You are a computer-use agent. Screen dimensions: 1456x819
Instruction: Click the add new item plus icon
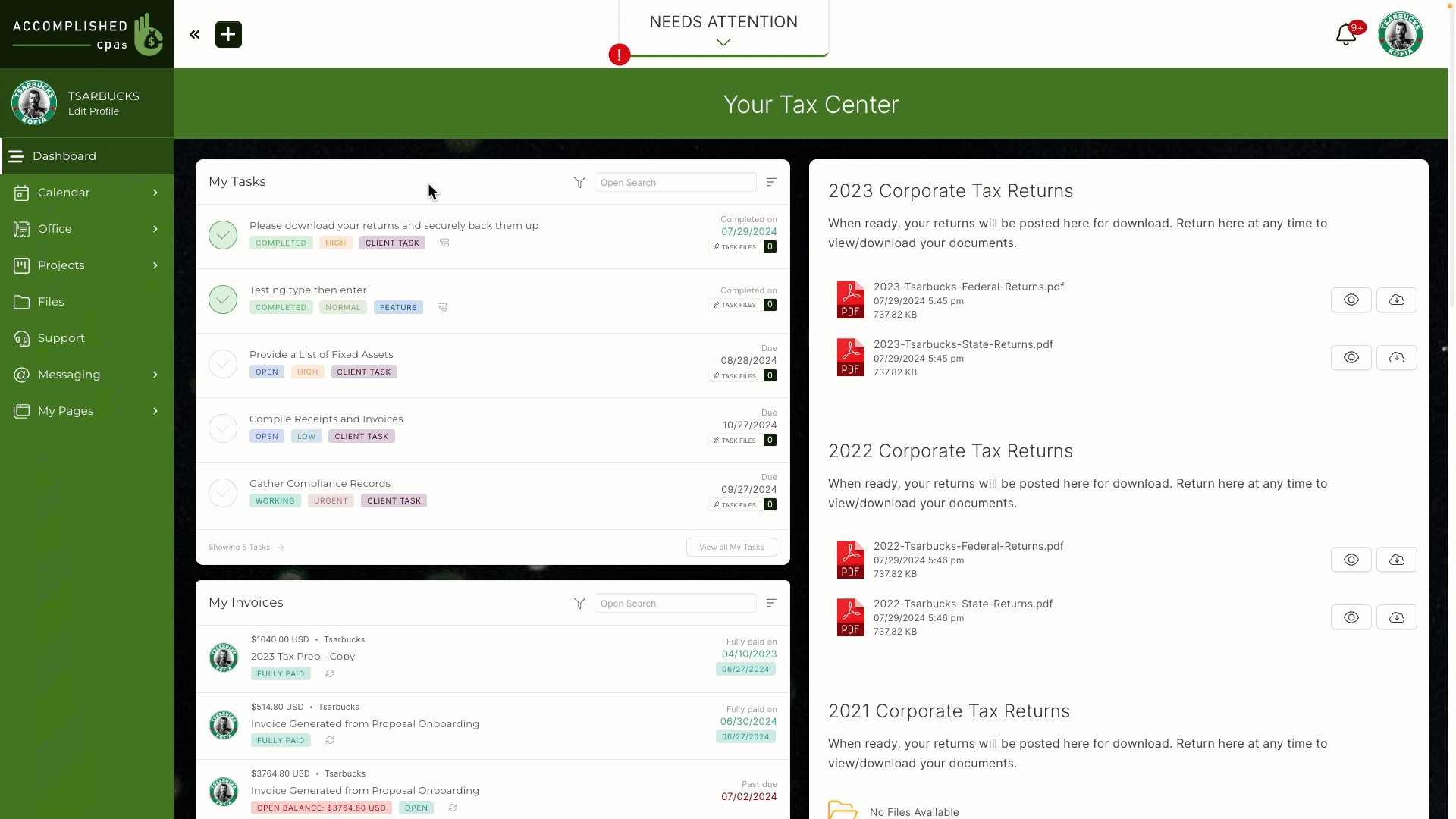pyautogui.click(x=229, y=34)
